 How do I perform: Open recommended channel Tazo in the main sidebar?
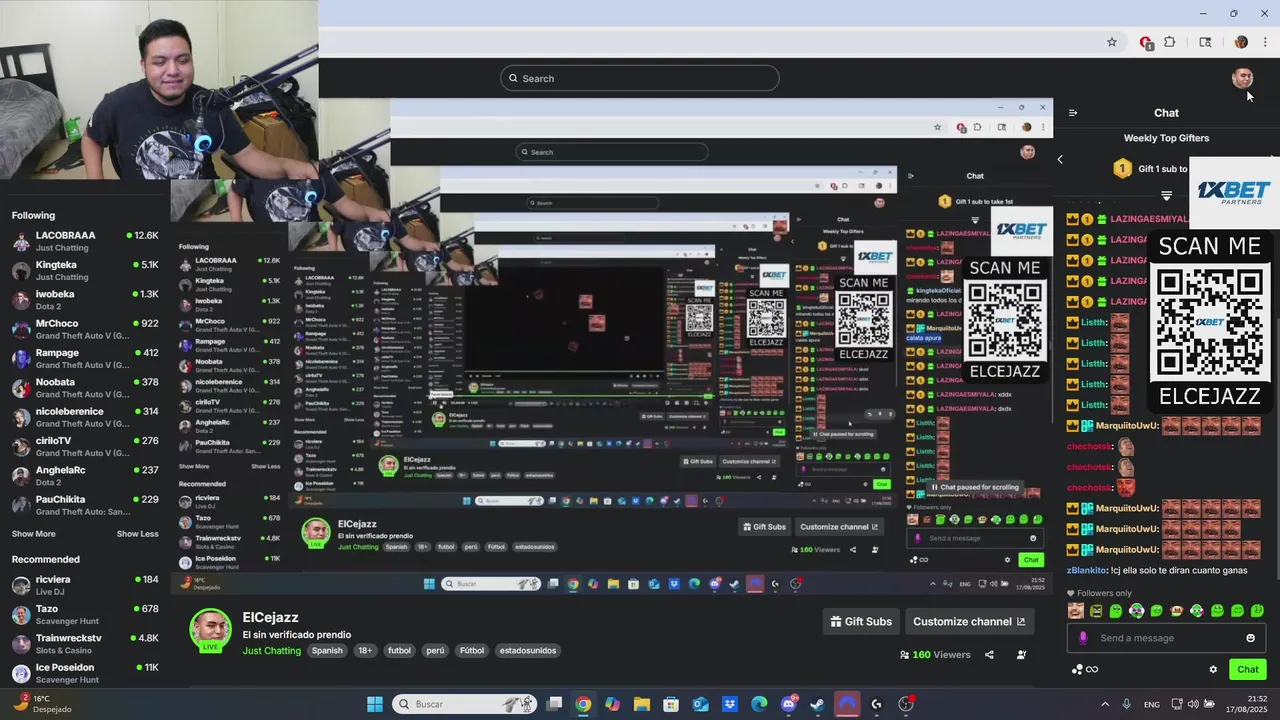pyautogui.click(x=85, y=614)
